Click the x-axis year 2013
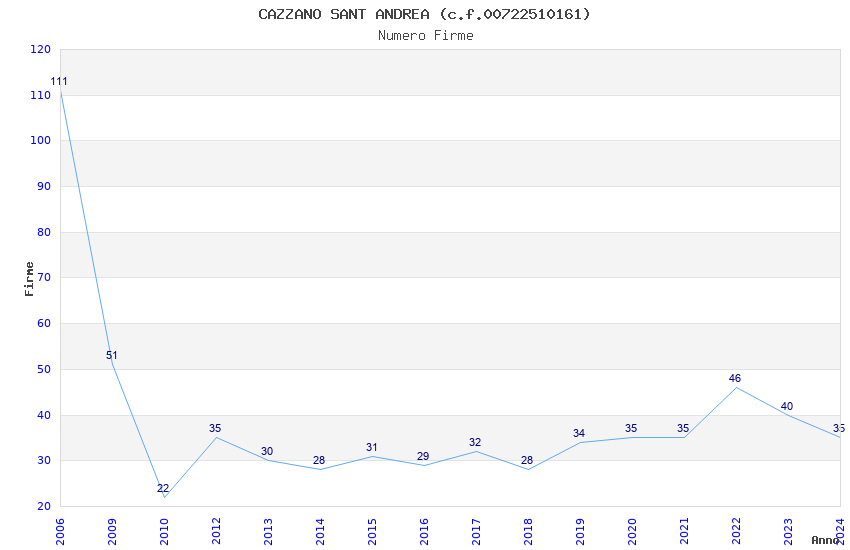850x550 pixels. tap(268, 531)
